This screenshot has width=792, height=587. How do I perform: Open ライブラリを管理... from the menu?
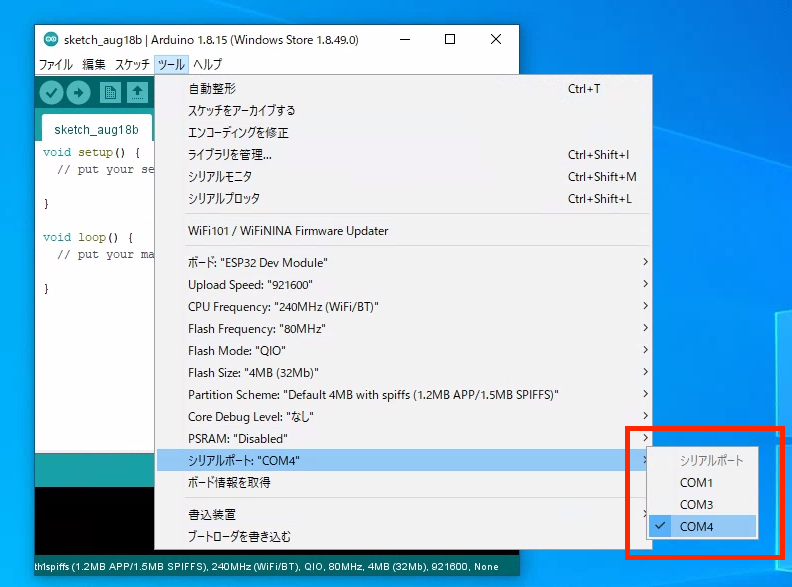pos(403,155)
